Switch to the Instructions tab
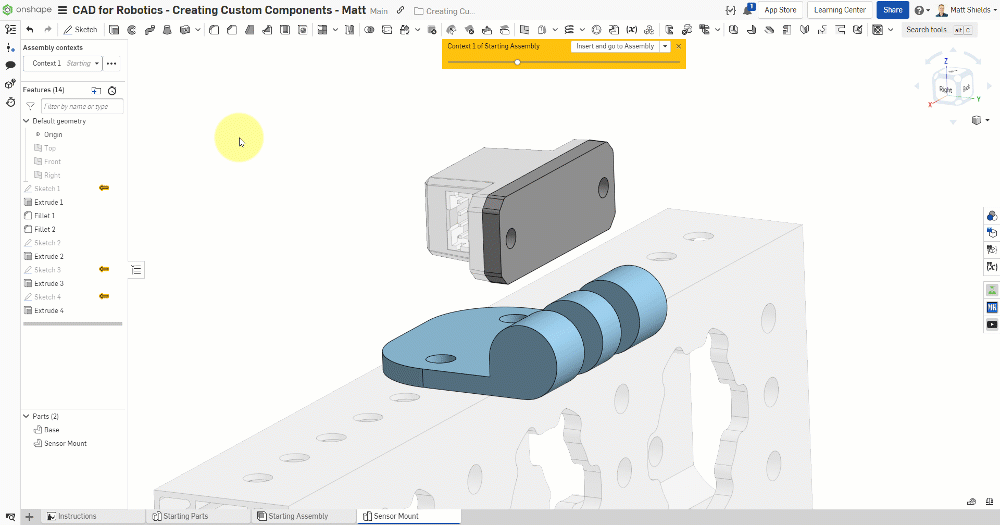Image resolution: width=1000 pixels, height=525 pixels. pyautogui.click(x=77, y=517)
